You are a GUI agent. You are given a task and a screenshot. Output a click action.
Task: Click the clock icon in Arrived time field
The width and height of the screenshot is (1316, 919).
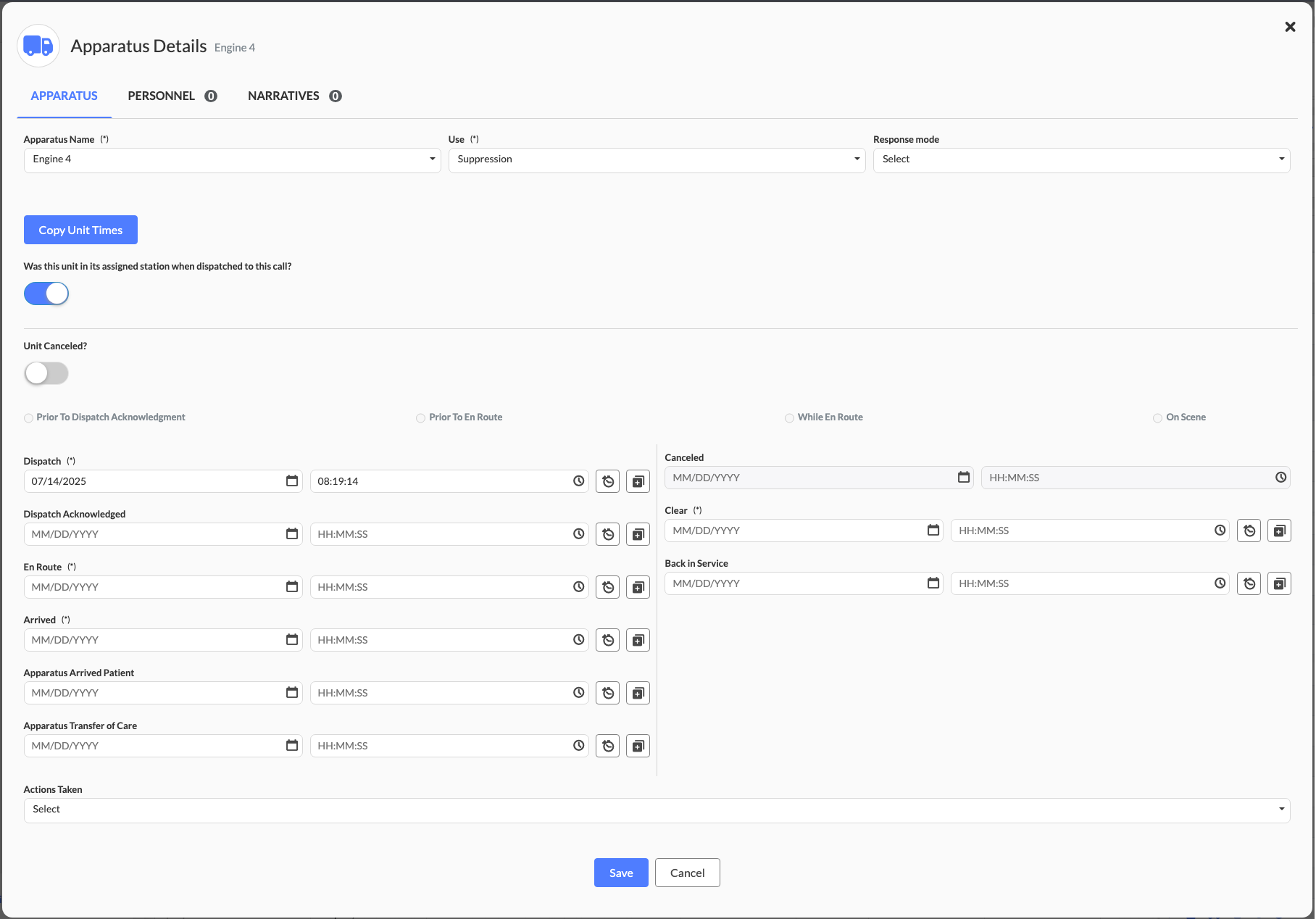coord(578,640)
